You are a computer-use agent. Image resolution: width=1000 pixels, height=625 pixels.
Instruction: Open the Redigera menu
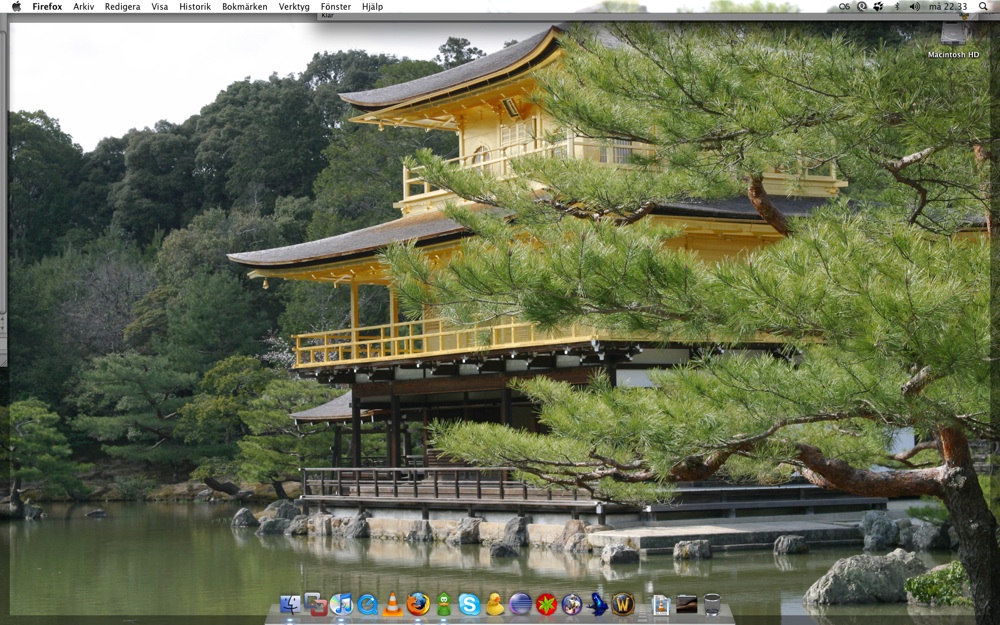122,6
